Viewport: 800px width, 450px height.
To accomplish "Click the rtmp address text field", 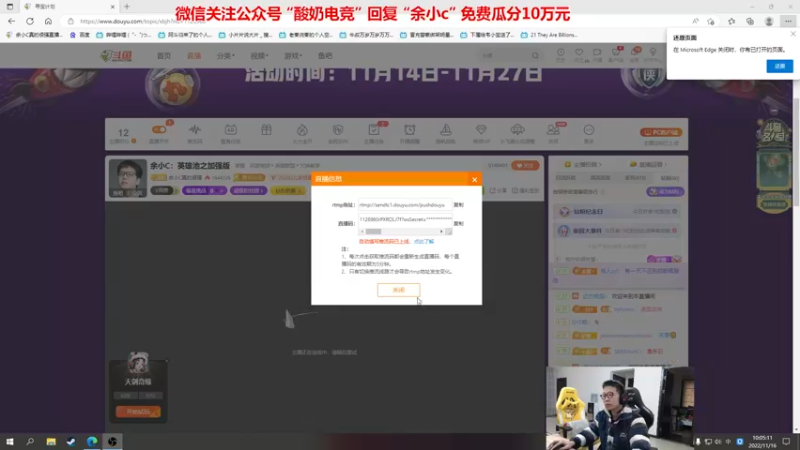I will [x=405, y=205].
